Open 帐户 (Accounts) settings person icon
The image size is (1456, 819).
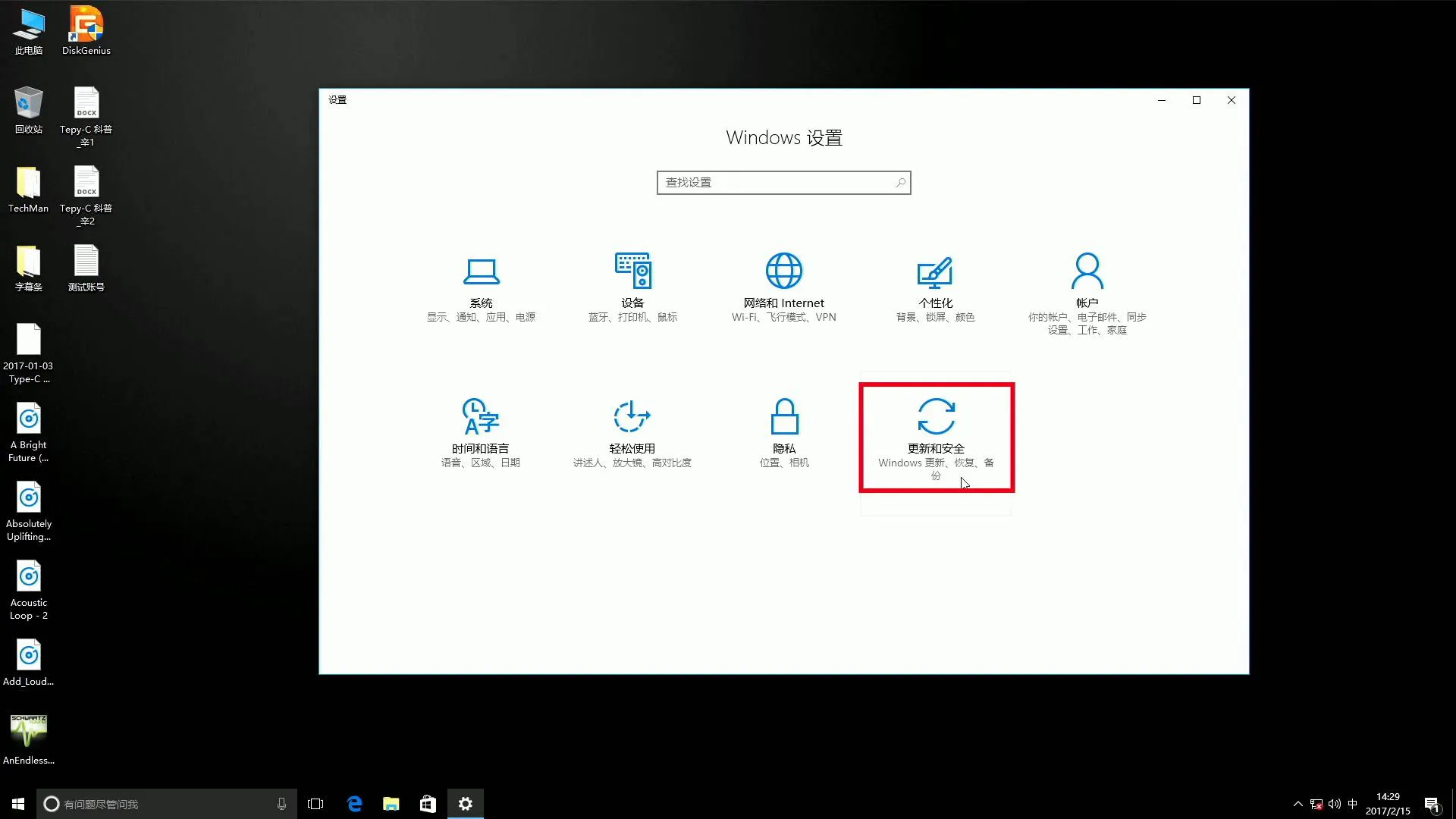point(1087,271)
